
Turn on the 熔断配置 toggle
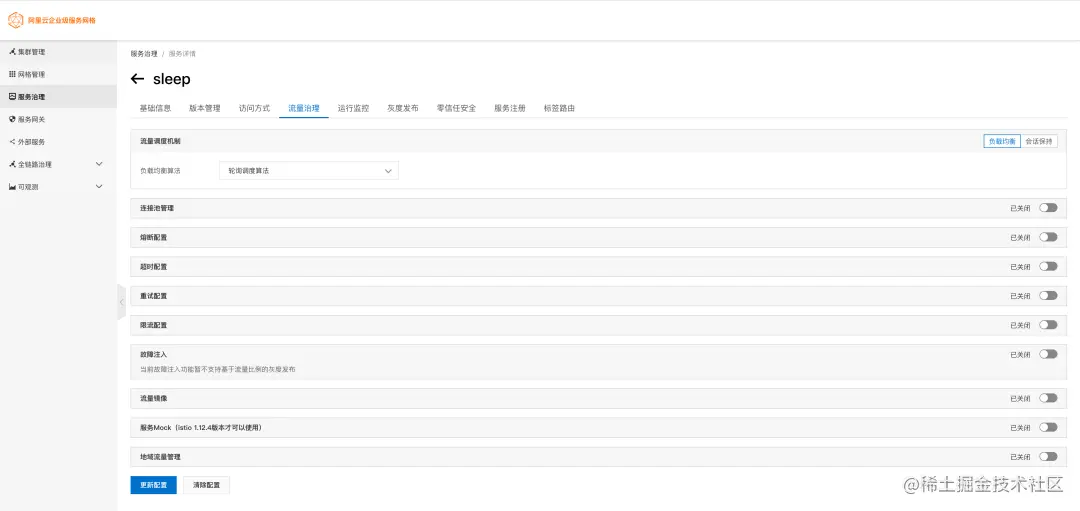[x=1048, y=237]
